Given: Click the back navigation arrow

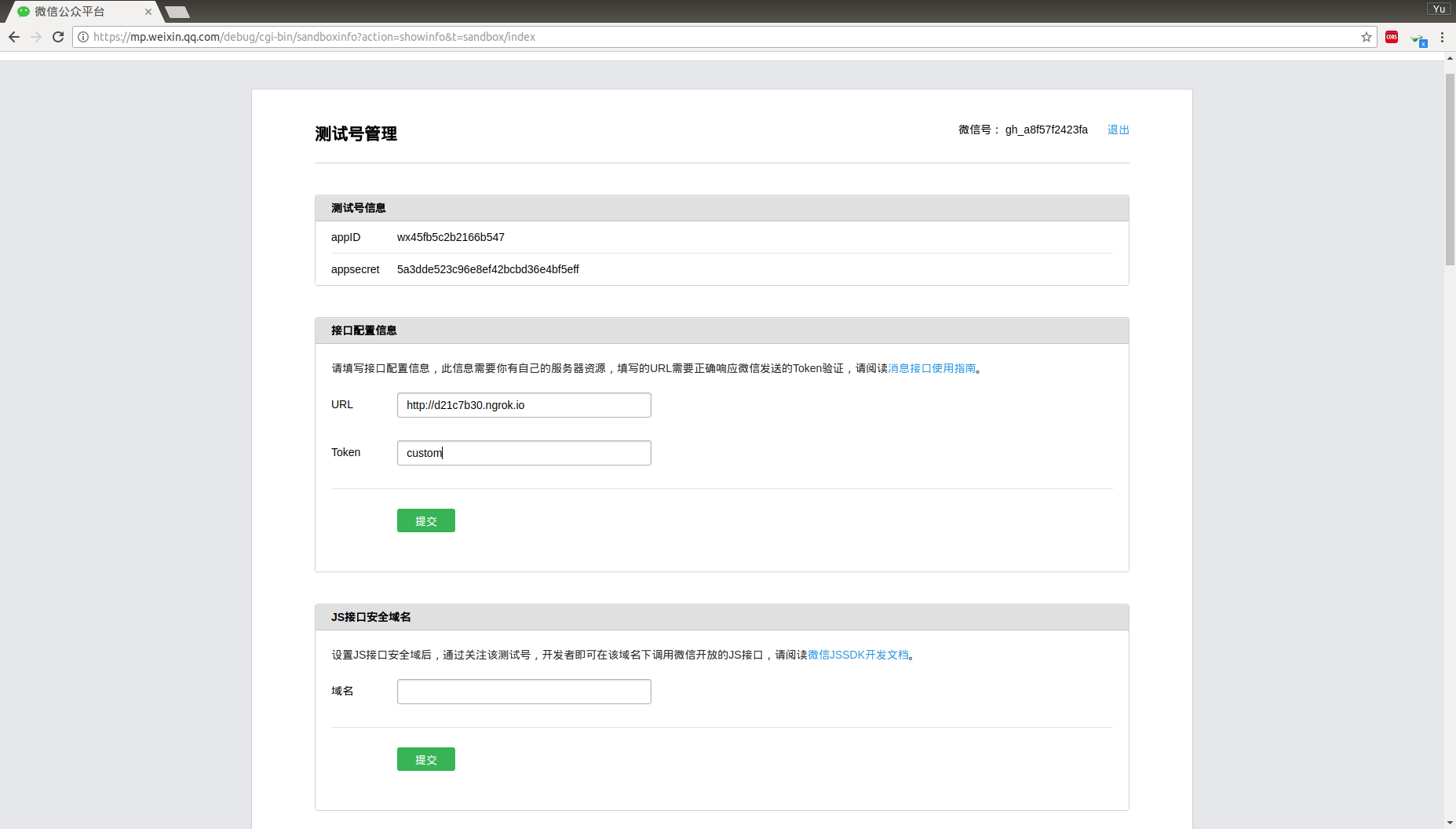Looking at the screenshot, I should [x=14, y=37].
